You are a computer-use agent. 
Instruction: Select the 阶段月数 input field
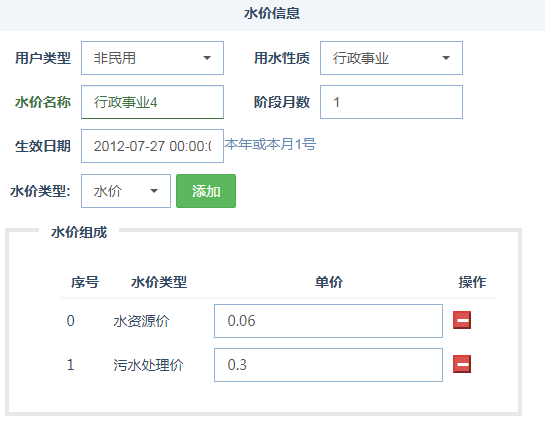click(x=391, y=102)
